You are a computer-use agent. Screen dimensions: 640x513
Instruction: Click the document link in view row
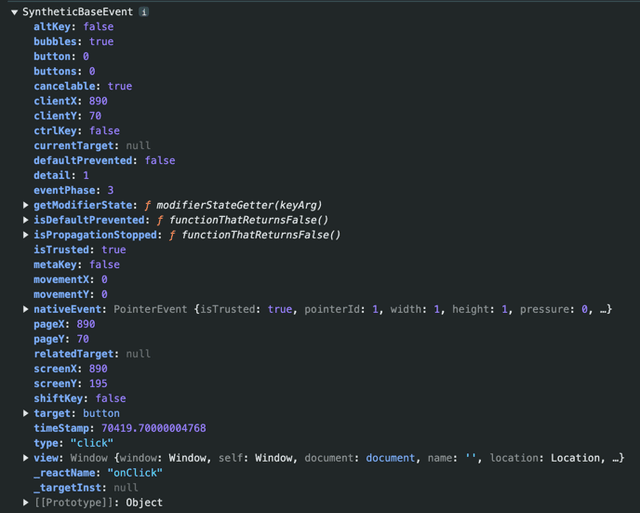[x=389, y=457]
